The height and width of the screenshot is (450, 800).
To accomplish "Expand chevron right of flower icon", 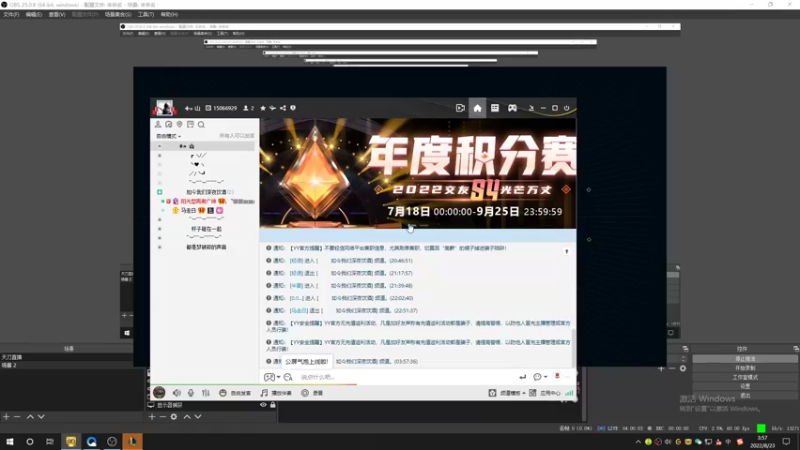I will coord(567,377).
